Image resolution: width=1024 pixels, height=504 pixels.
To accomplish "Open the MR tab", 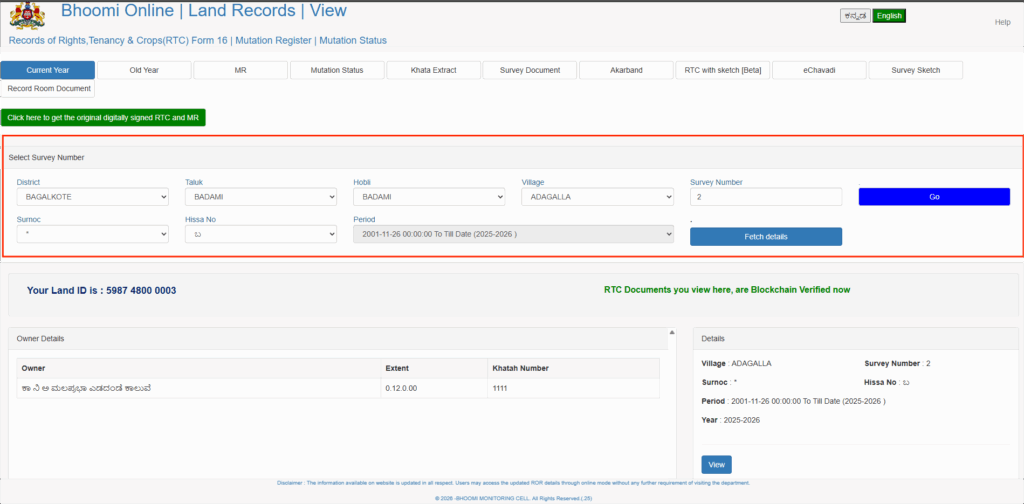I will [x=240, y=70].
